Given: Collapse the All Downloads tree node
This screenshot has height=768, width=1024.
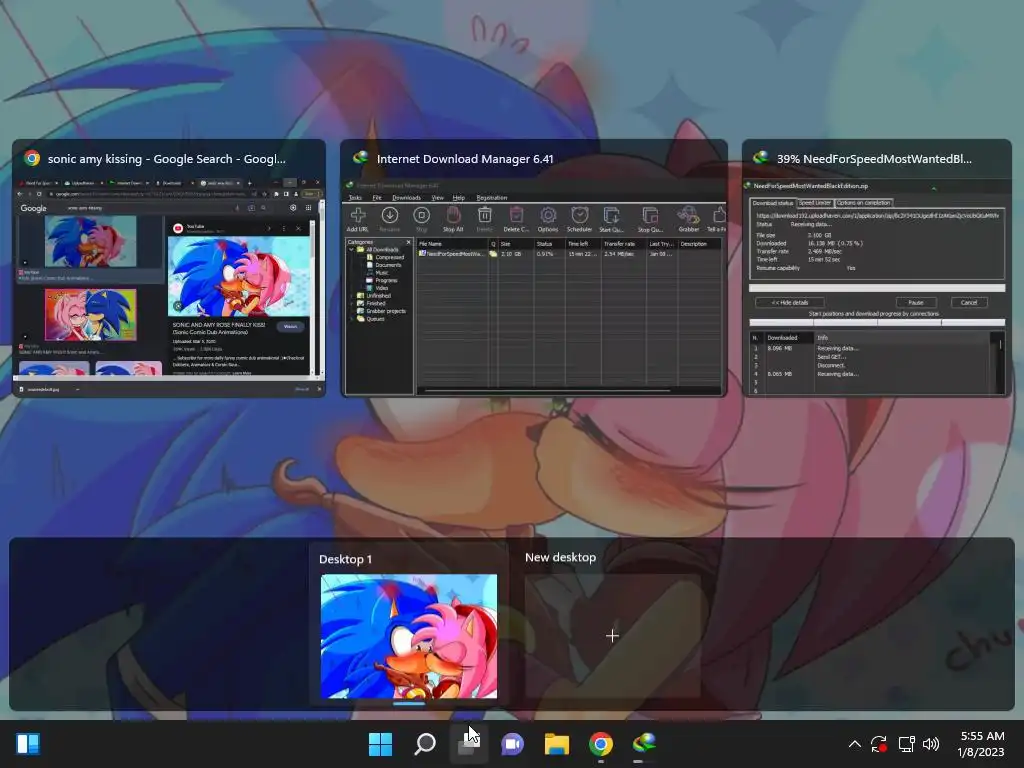Looking at the screenshot, I should point(351,249).
